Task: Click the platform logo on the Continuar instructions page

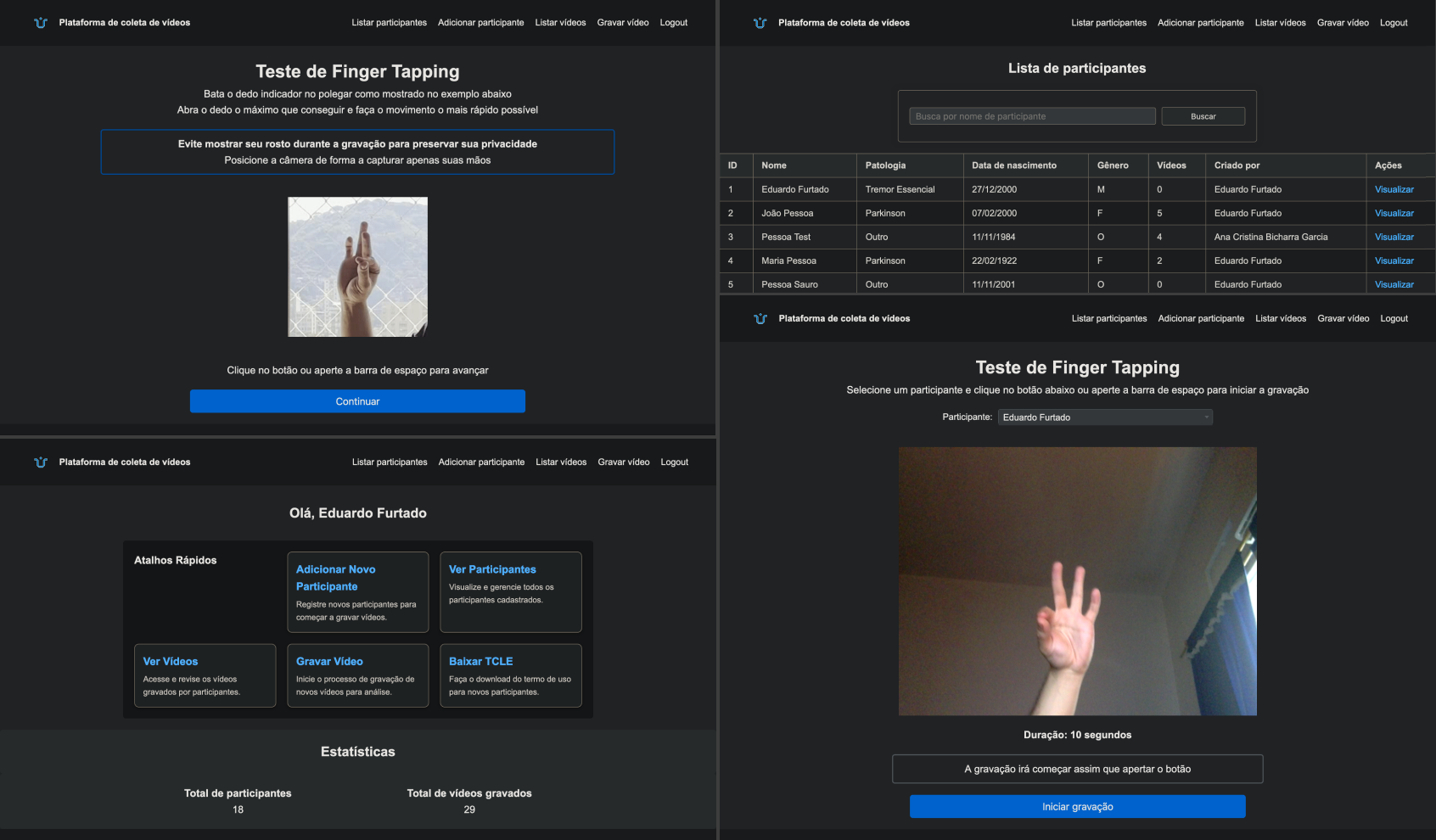Action: (41, 23)
